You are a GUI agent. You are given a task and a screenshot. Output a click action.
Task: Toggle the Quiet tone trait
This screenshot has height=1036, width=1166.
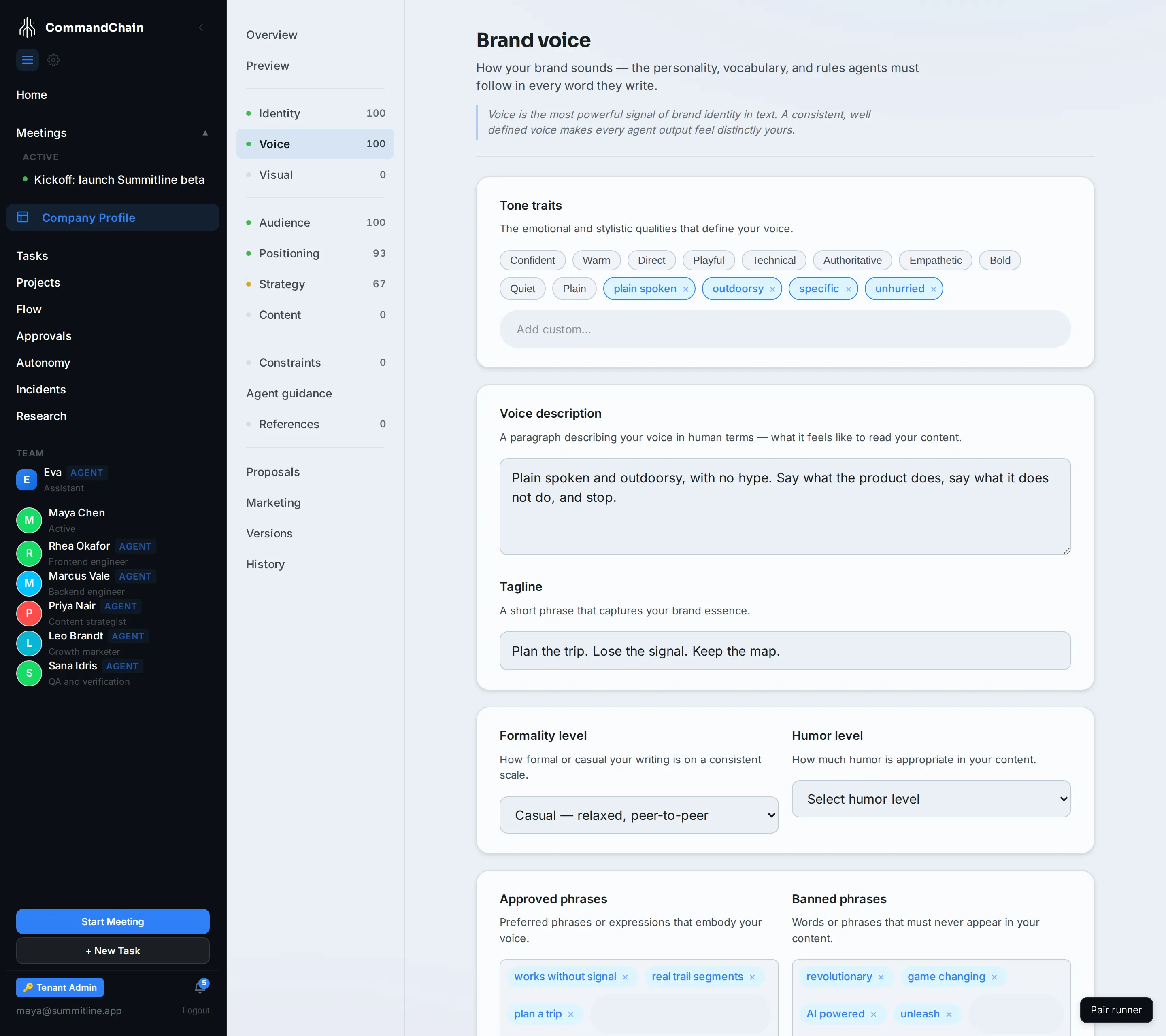point(523,289)
